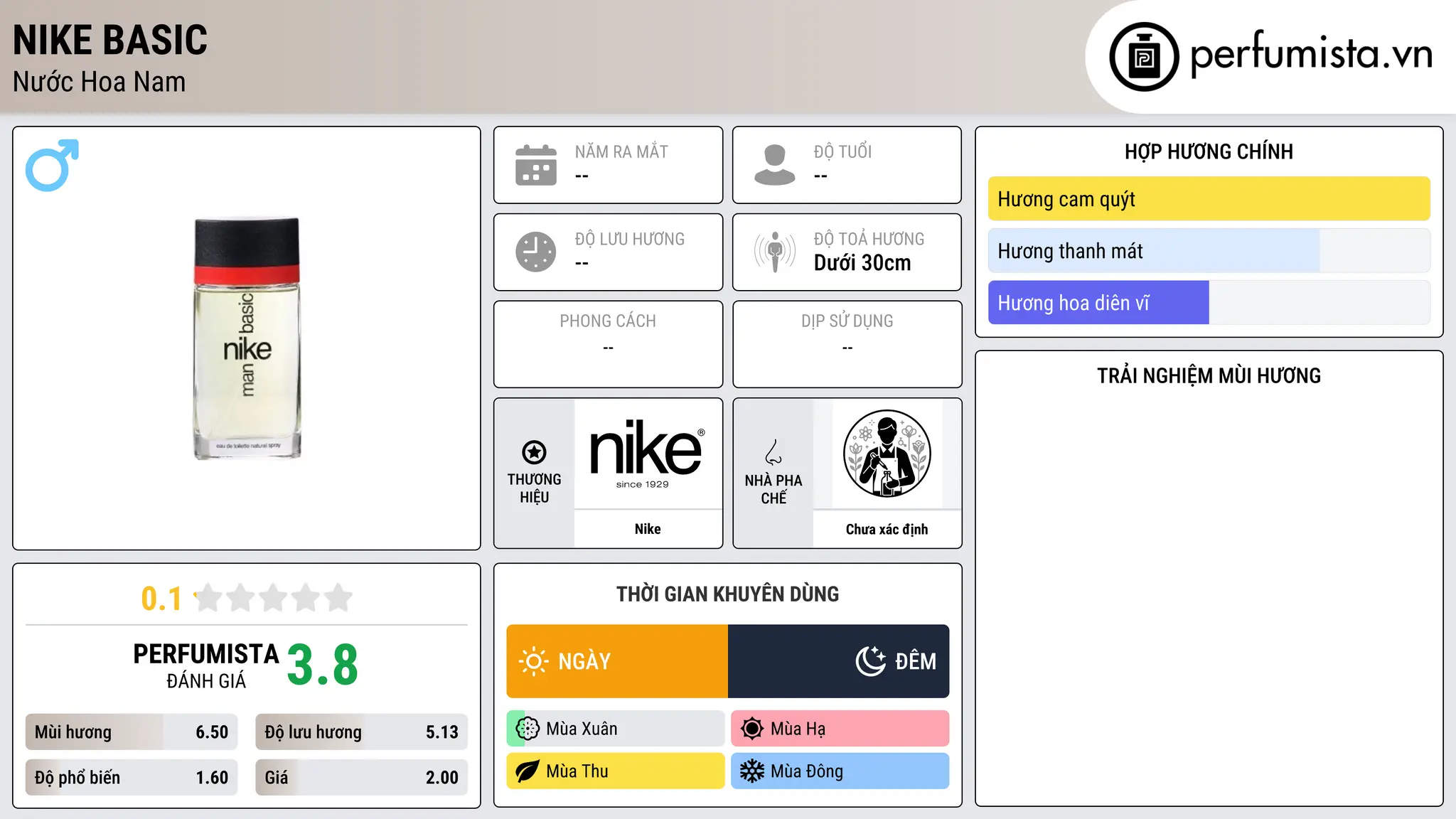Viewport: 1456px width, 819px height.
Task: Click the Hương cam quýt yellow bar
Action: (x=1209, y=199)
